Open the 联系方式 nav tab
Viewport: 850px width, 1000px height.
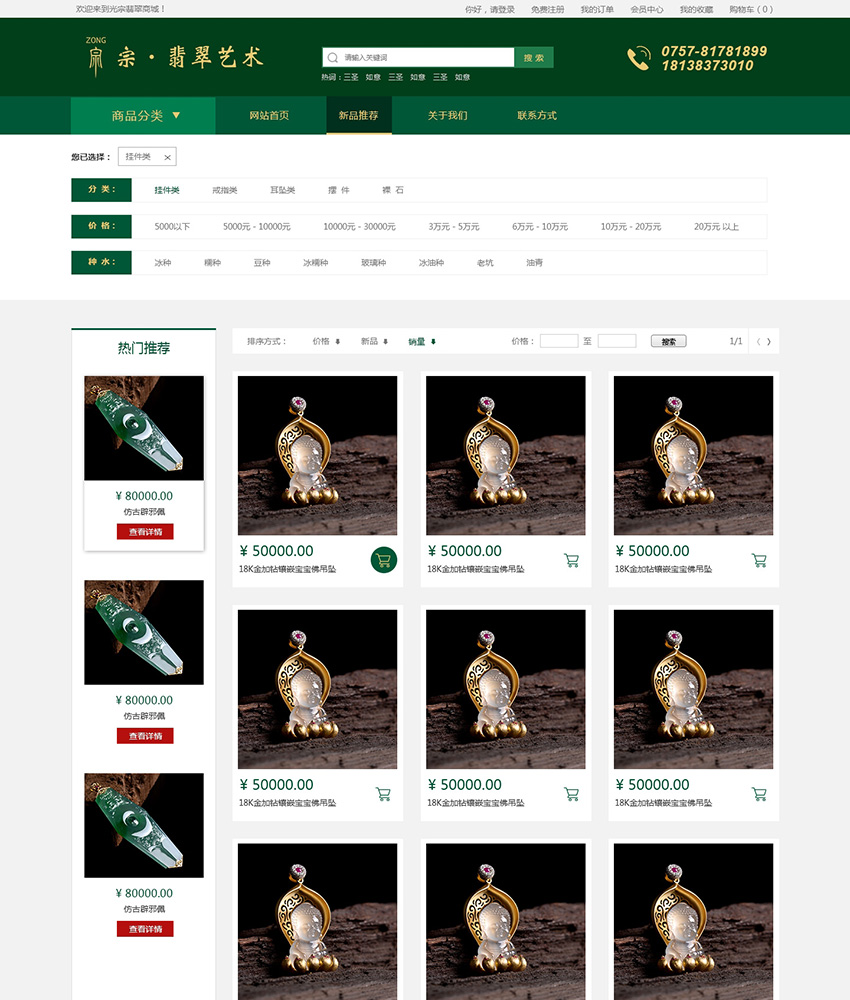(537, 115)
